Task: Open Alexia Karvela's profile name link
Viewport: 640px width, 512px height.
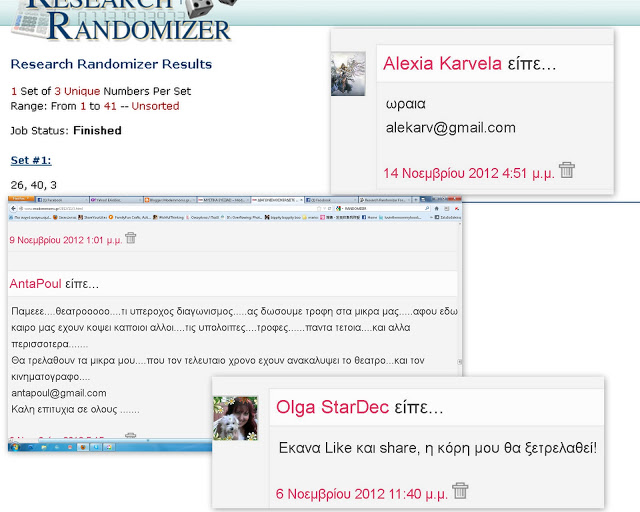Action: (442, 64)
